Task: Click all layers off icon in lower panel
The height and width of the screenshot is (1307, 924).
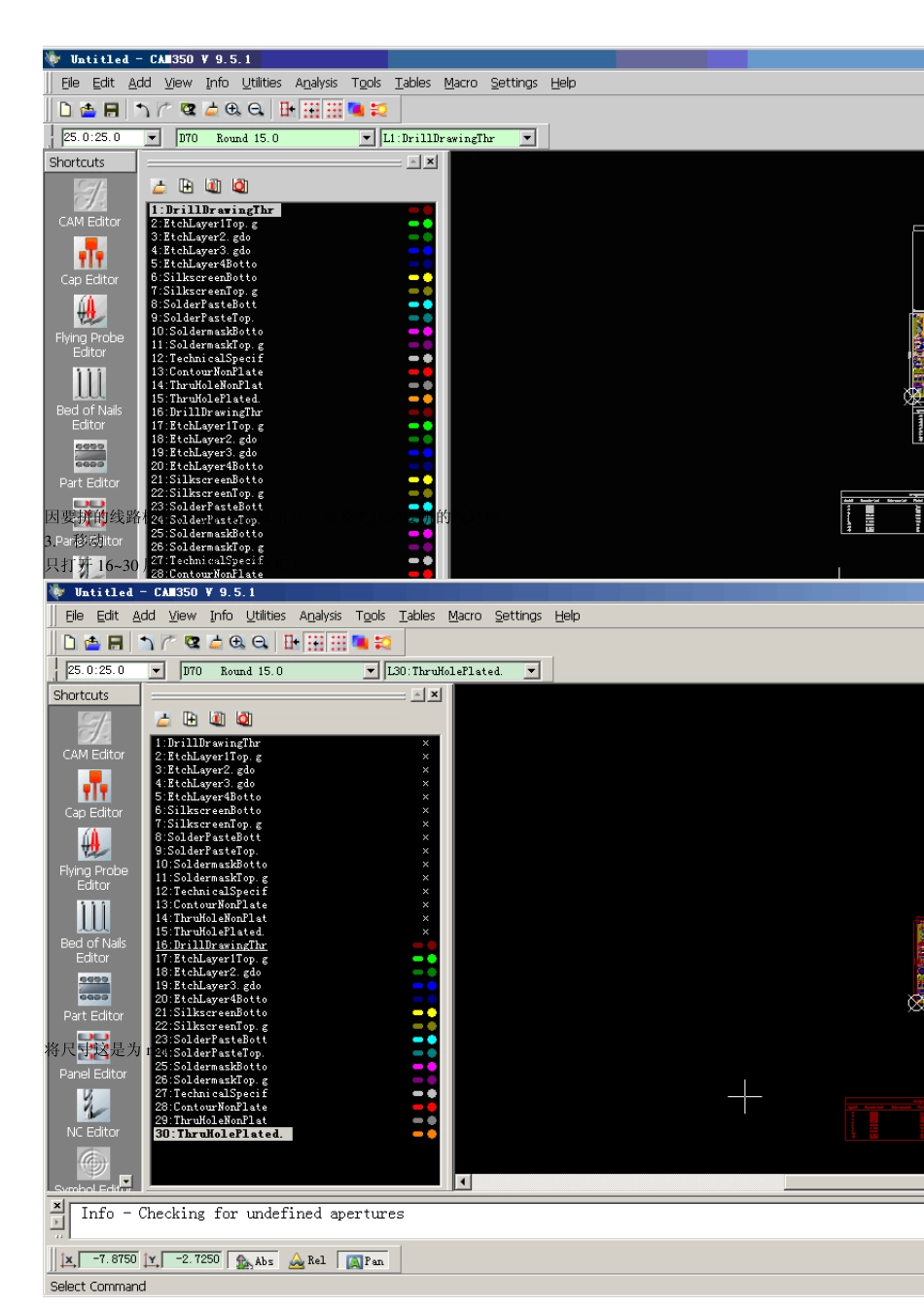Action: click(244, 719)
